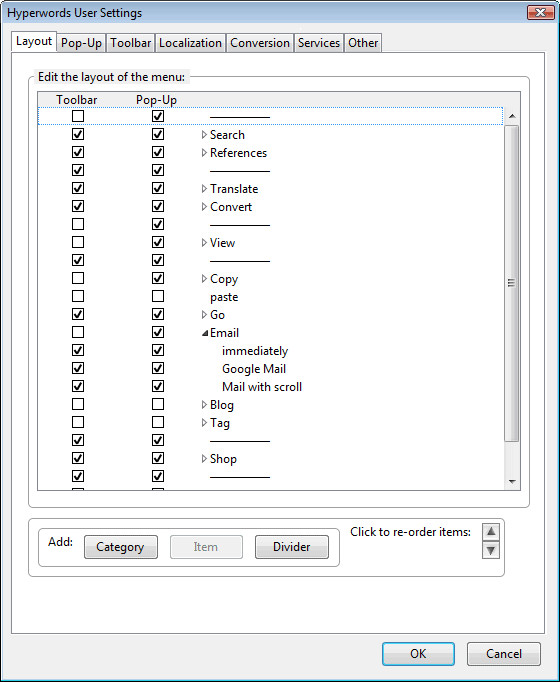Check the Toolbar checkbox for Tag
Screen dimensions: 560x682
78,422
